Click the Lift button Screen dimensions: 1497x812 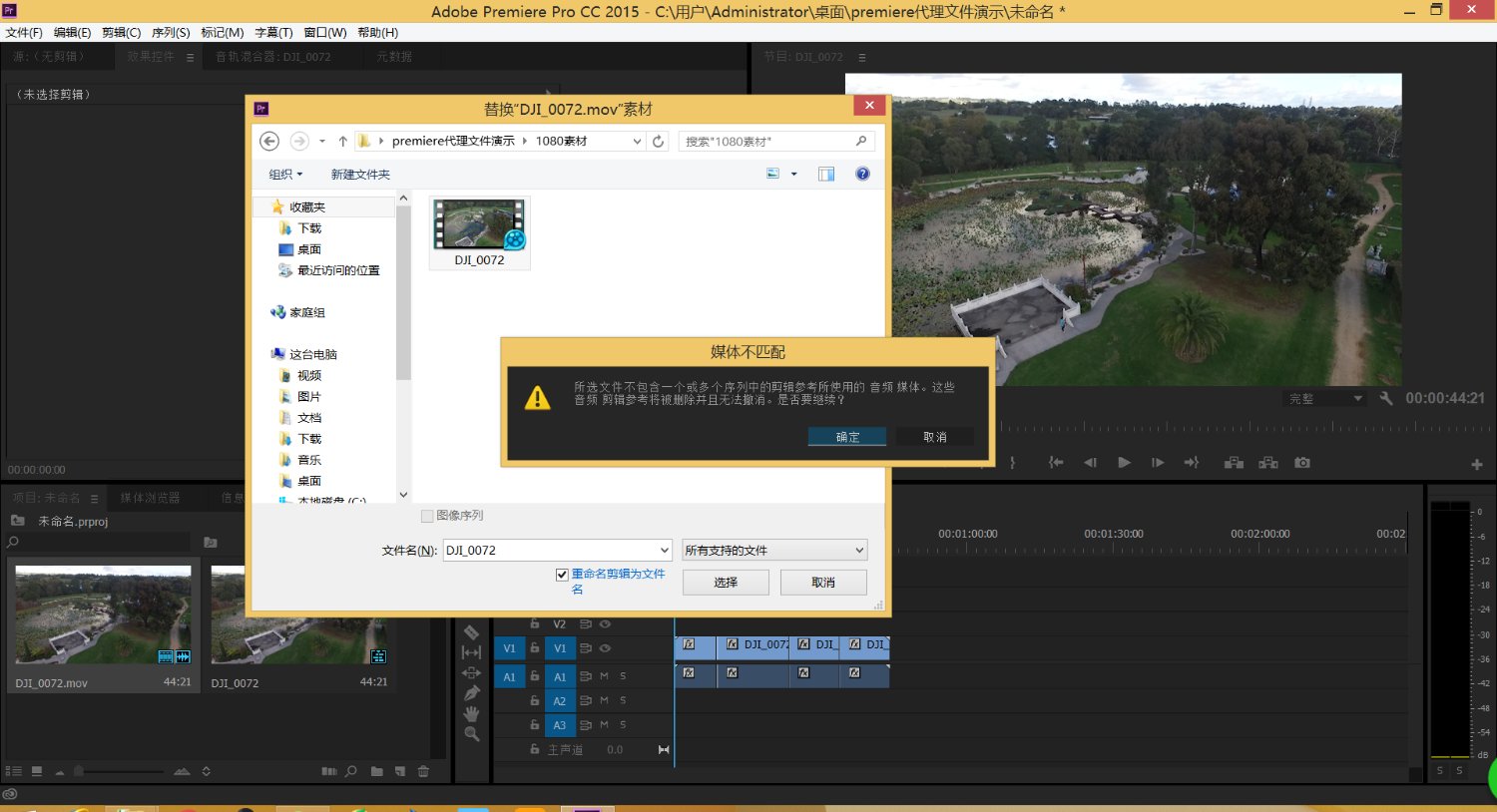[x=1235, y=463]
